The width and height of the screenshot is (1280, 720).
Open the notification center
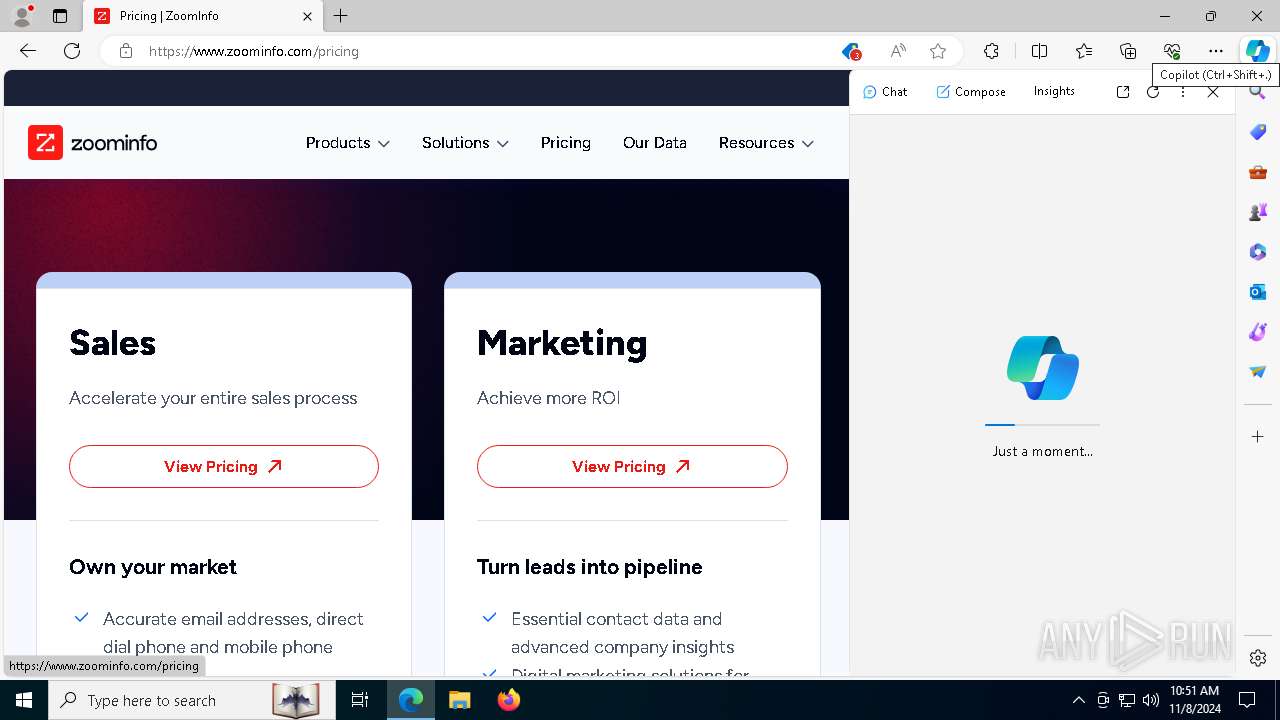point(1247,700)
